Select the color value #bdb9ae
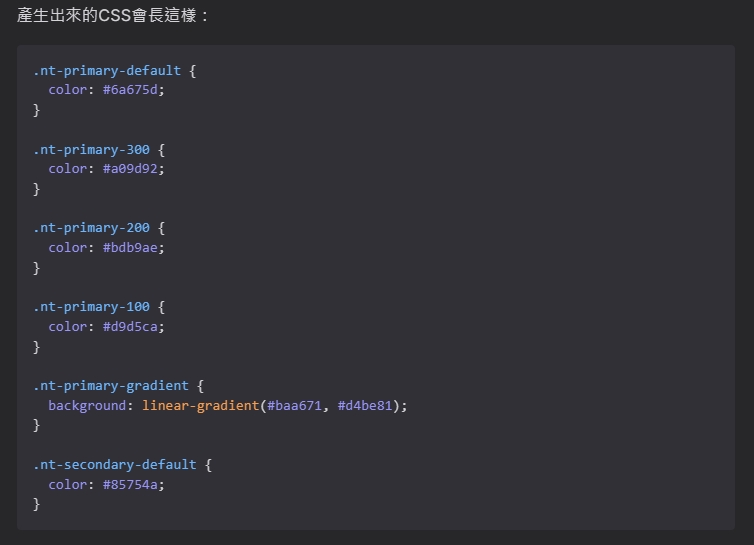Viewport: 754px width, 545px height. pos(130,248)
